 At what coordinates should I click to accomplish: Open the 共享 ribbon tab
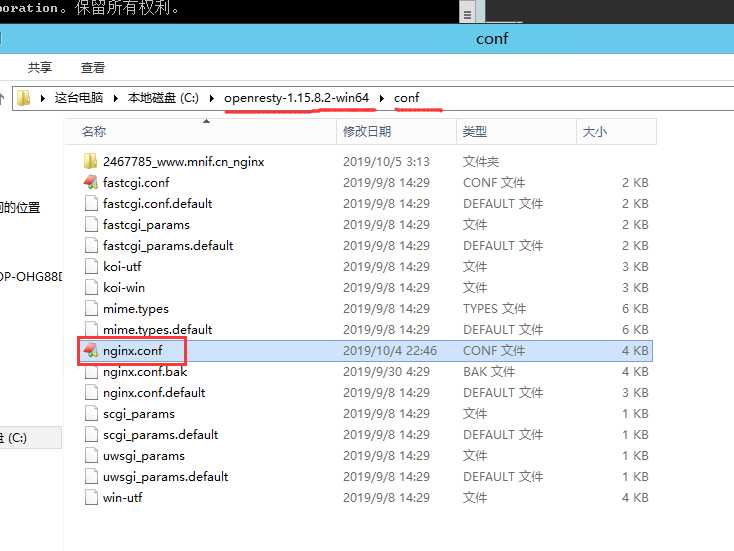click(40, 67)
